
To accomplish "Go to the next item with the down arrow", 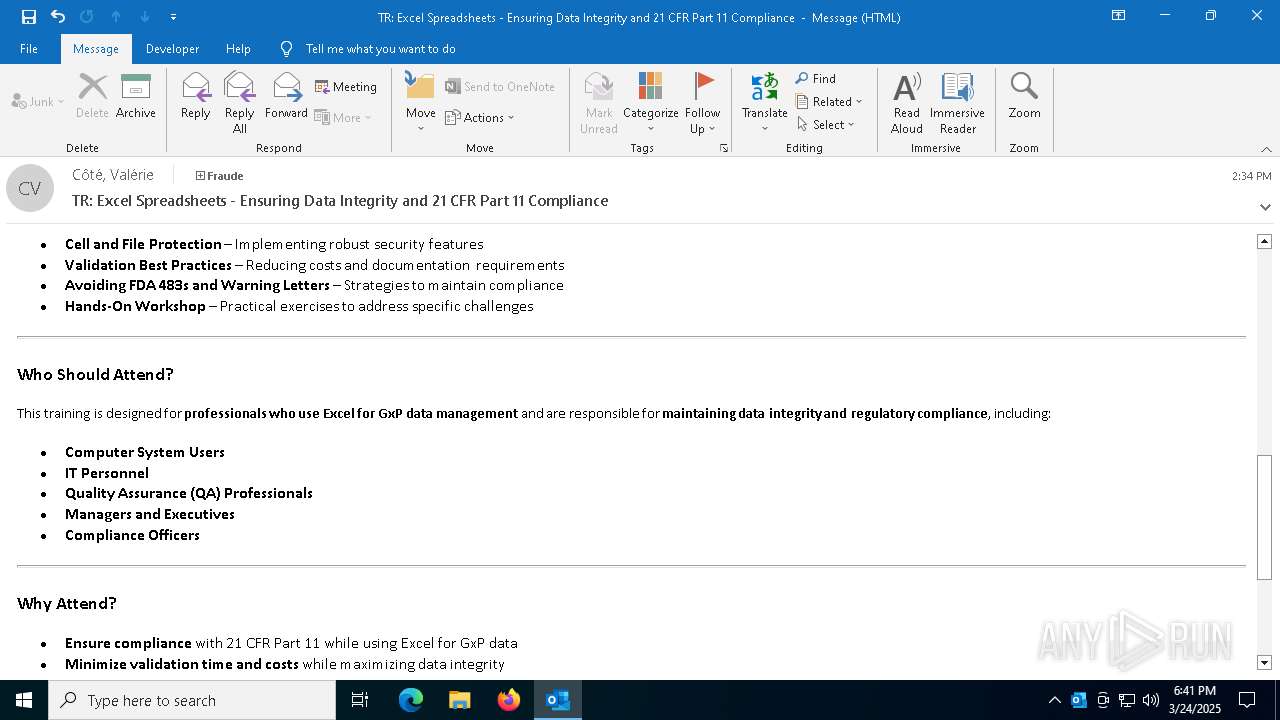I will pyautogui.click(x=145, y=17).
